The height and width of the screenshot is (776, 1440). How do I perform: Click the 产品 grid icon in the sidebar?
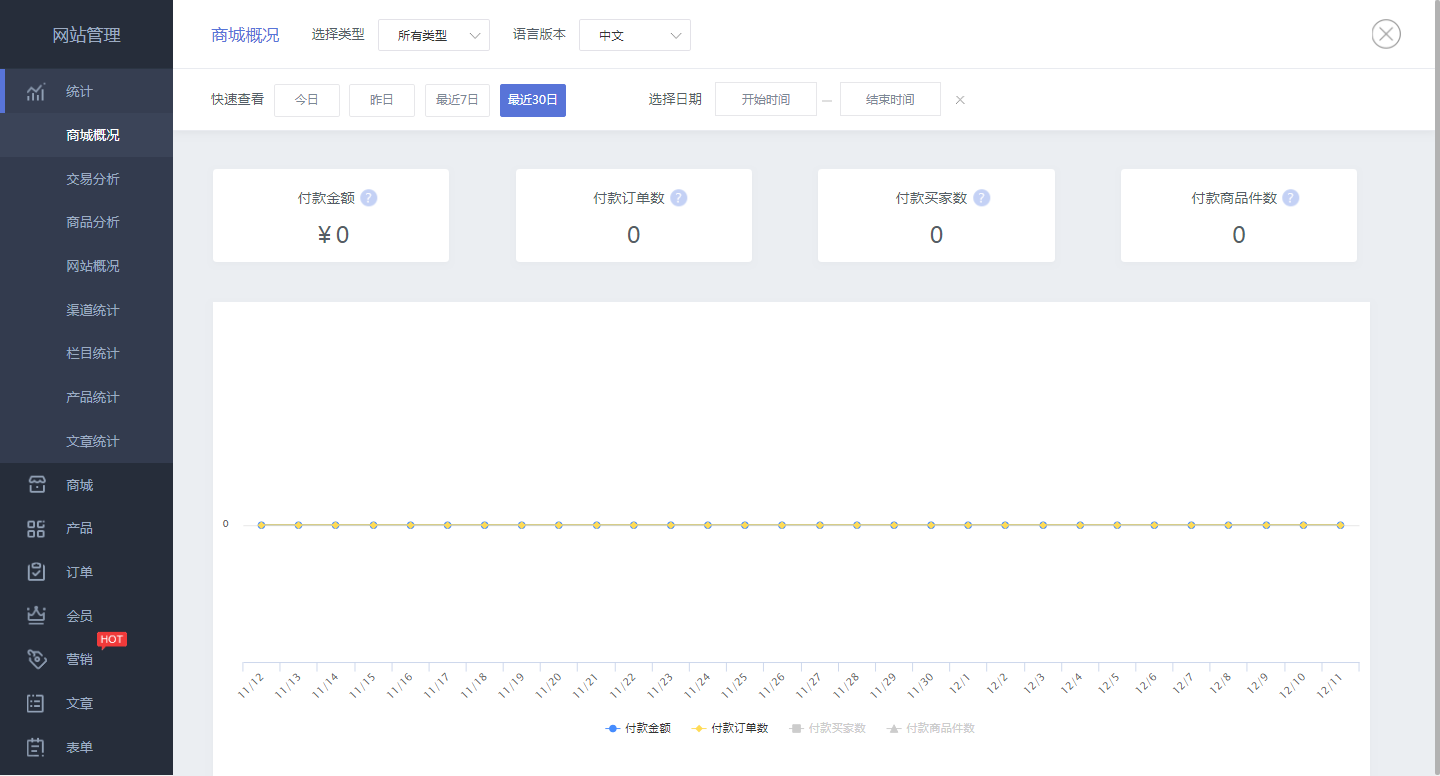(x=36, y=529)
